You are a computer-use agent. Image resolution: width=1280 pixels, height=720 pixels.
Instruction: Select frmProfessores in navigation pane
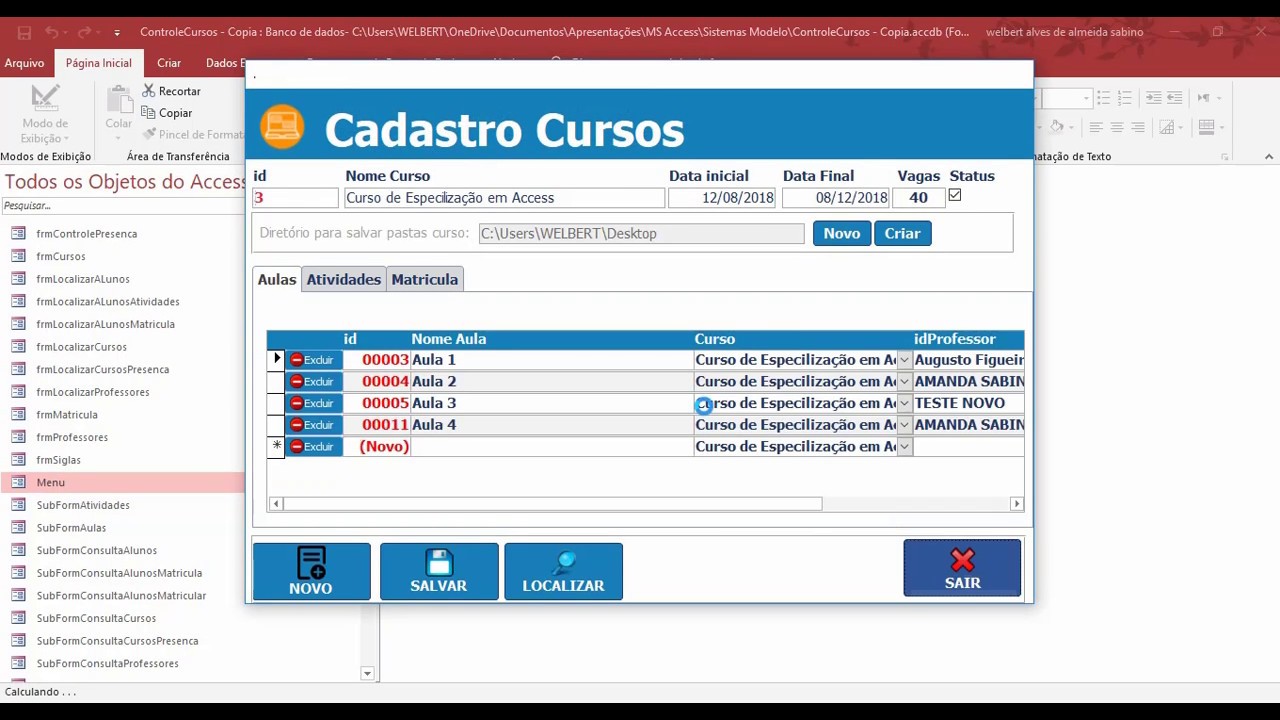[72, 438]
